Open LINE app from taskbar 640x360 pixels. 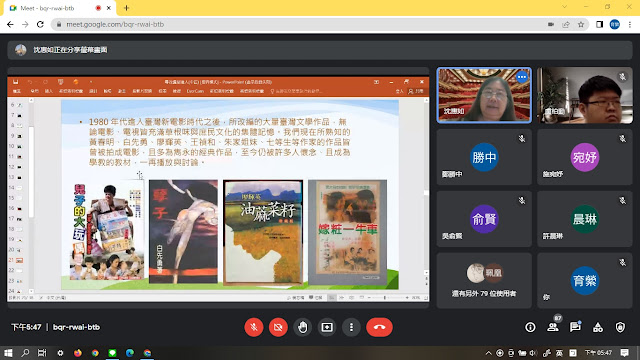[x=112, y=353]
